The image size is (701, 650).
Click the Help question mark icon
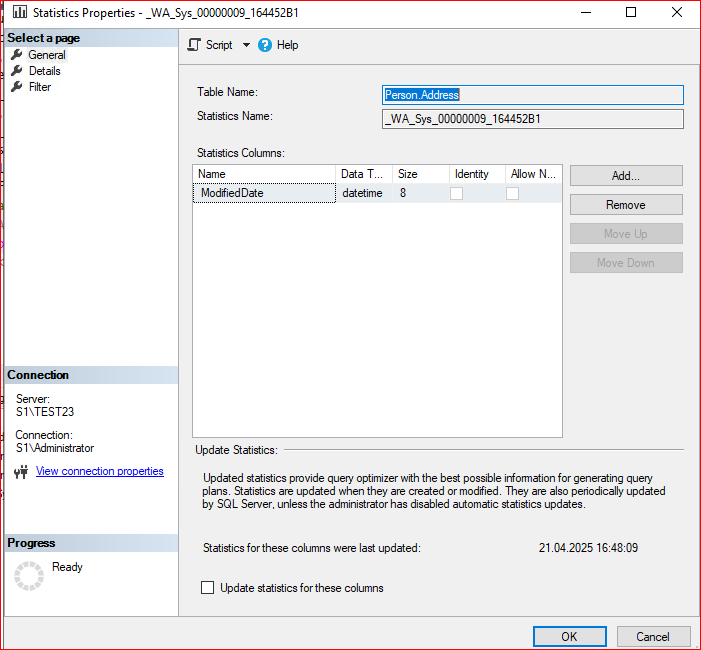point(265,45)
